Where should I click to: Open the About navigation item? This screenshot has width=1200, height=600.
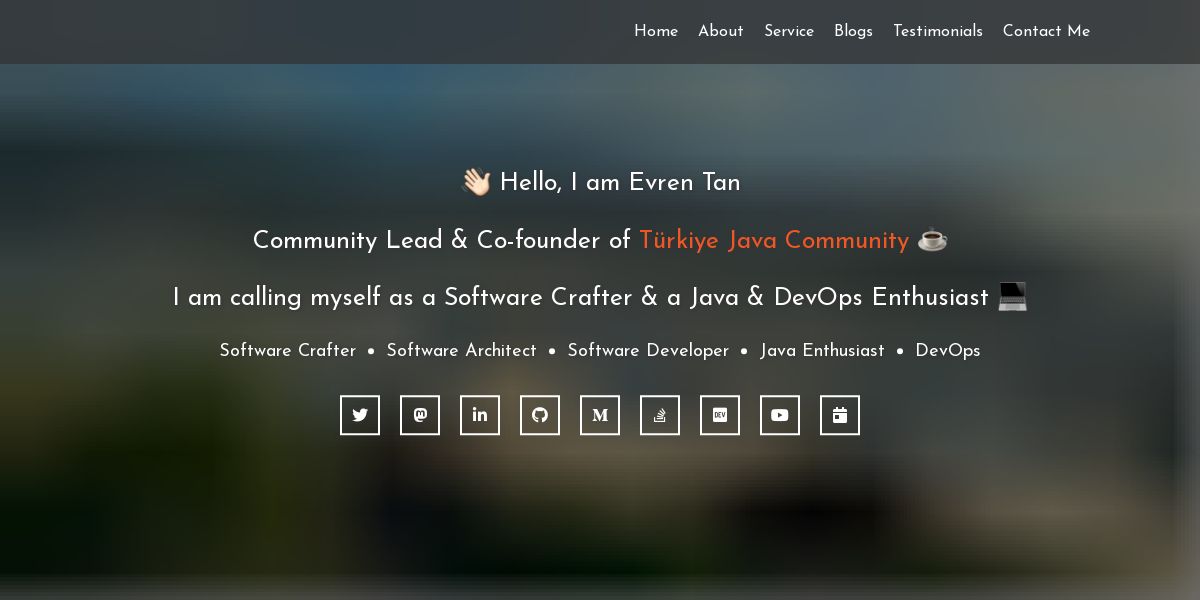click(721, 31)
